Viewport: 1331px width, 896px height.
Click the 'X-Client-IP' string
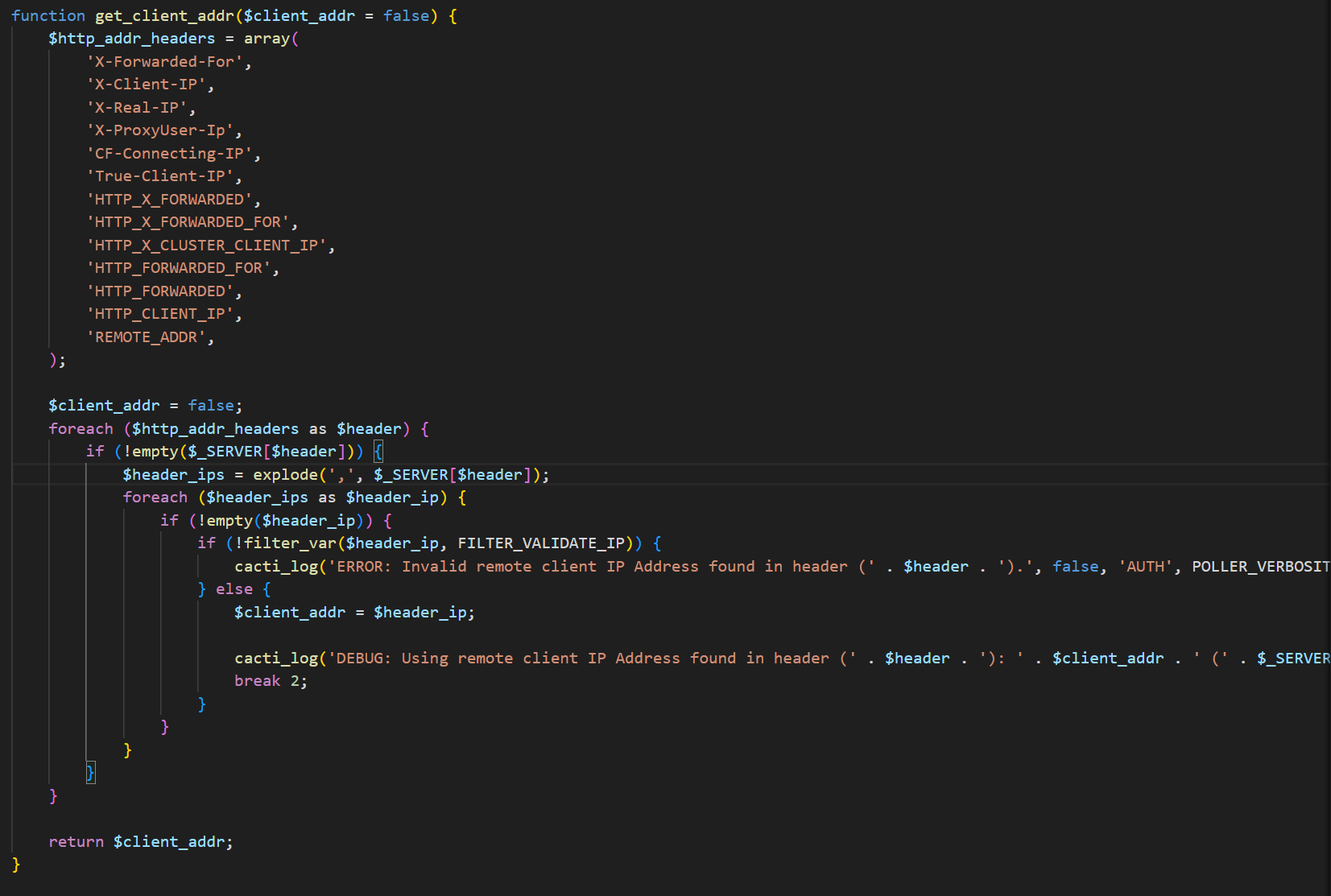tap(147, 85)
